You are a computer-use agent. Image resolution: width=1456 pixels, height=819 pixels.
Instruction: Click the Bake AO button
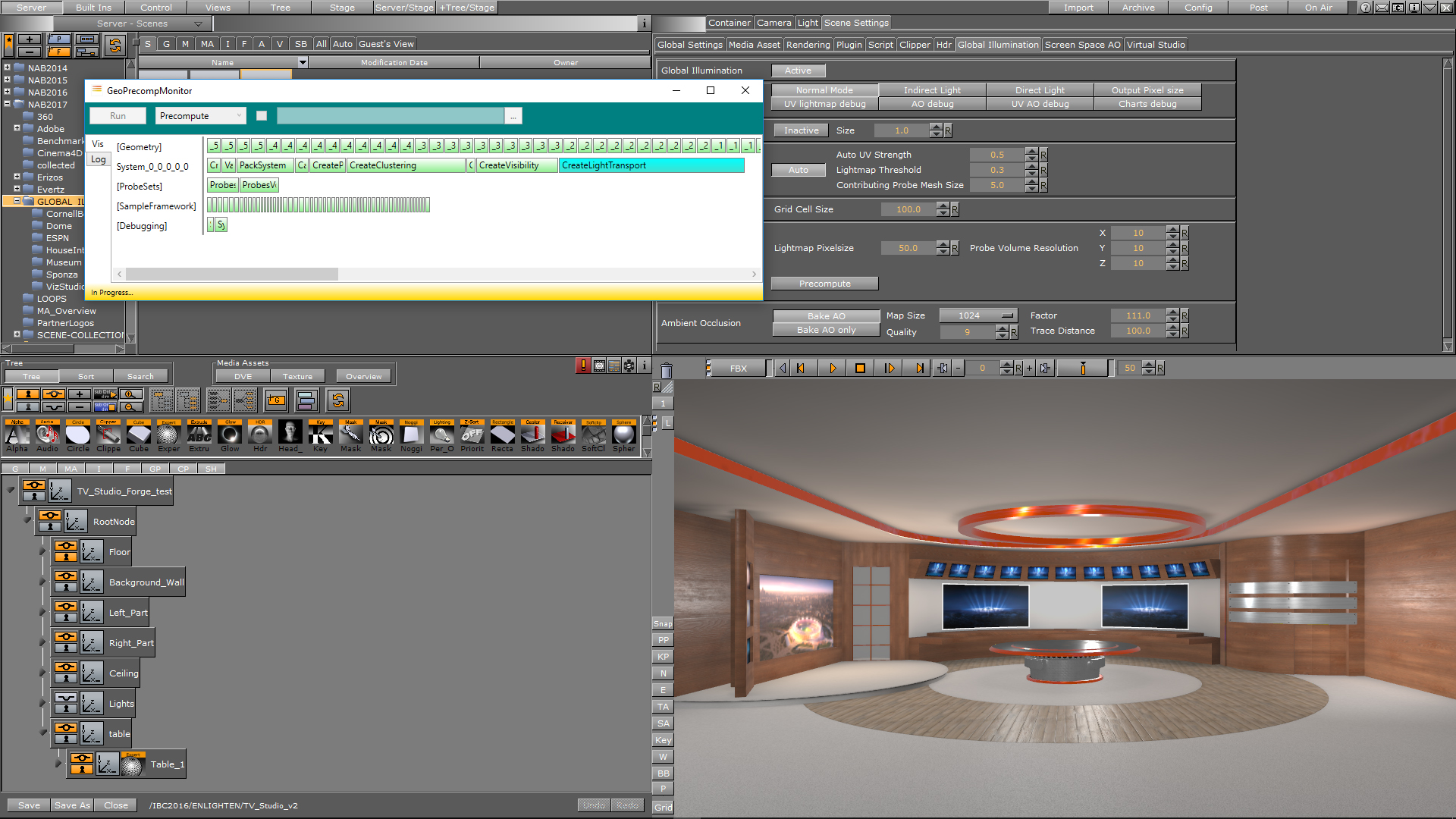click(824, 315)
